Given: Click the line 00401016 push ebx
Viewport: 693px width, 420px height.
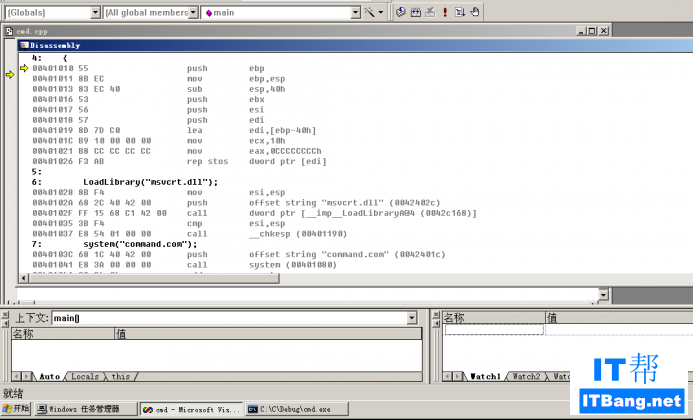Looking at the screenshot, I should (148, 99).
